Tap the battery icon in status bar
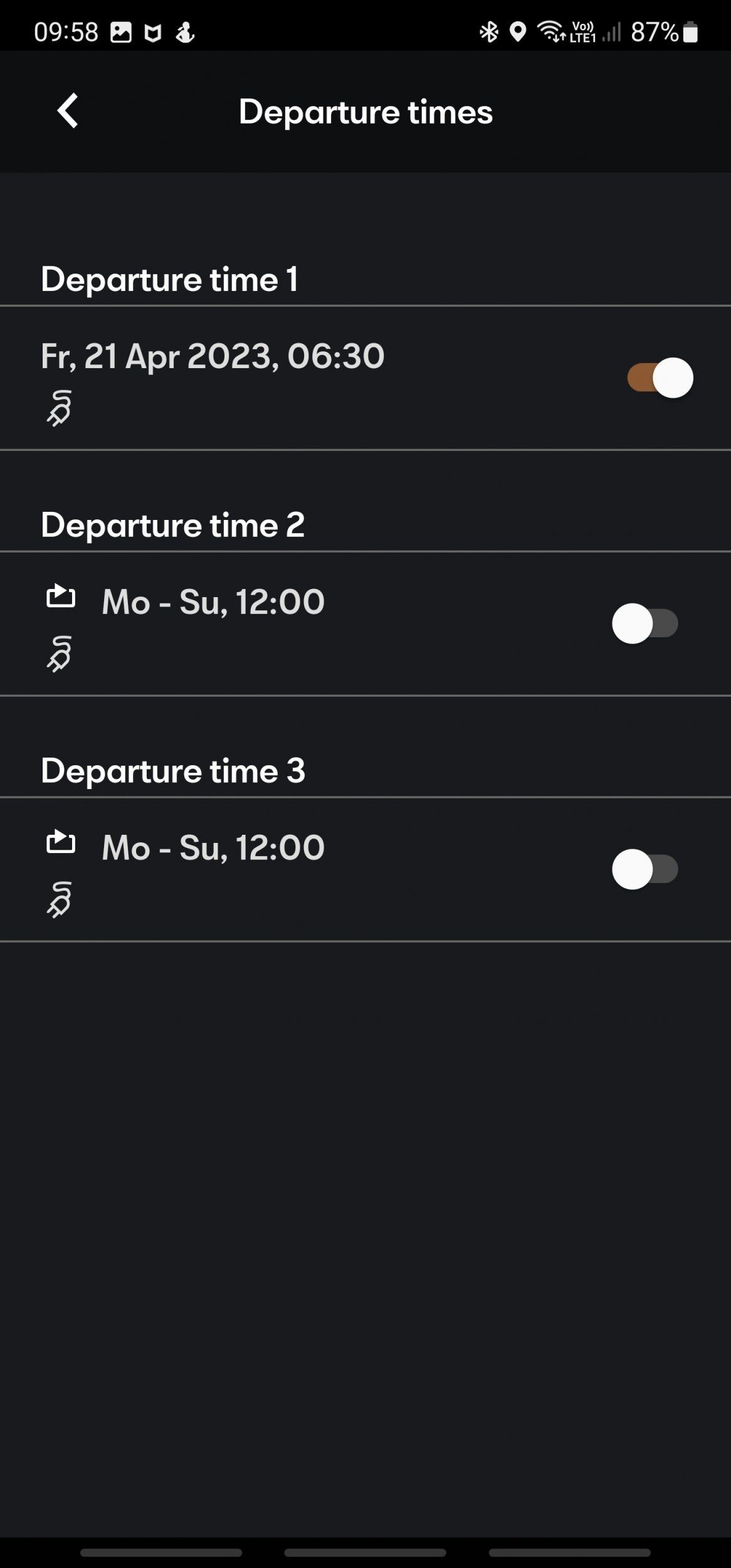Viewport: 731px width, 1568px height. [x=690, y=31]
